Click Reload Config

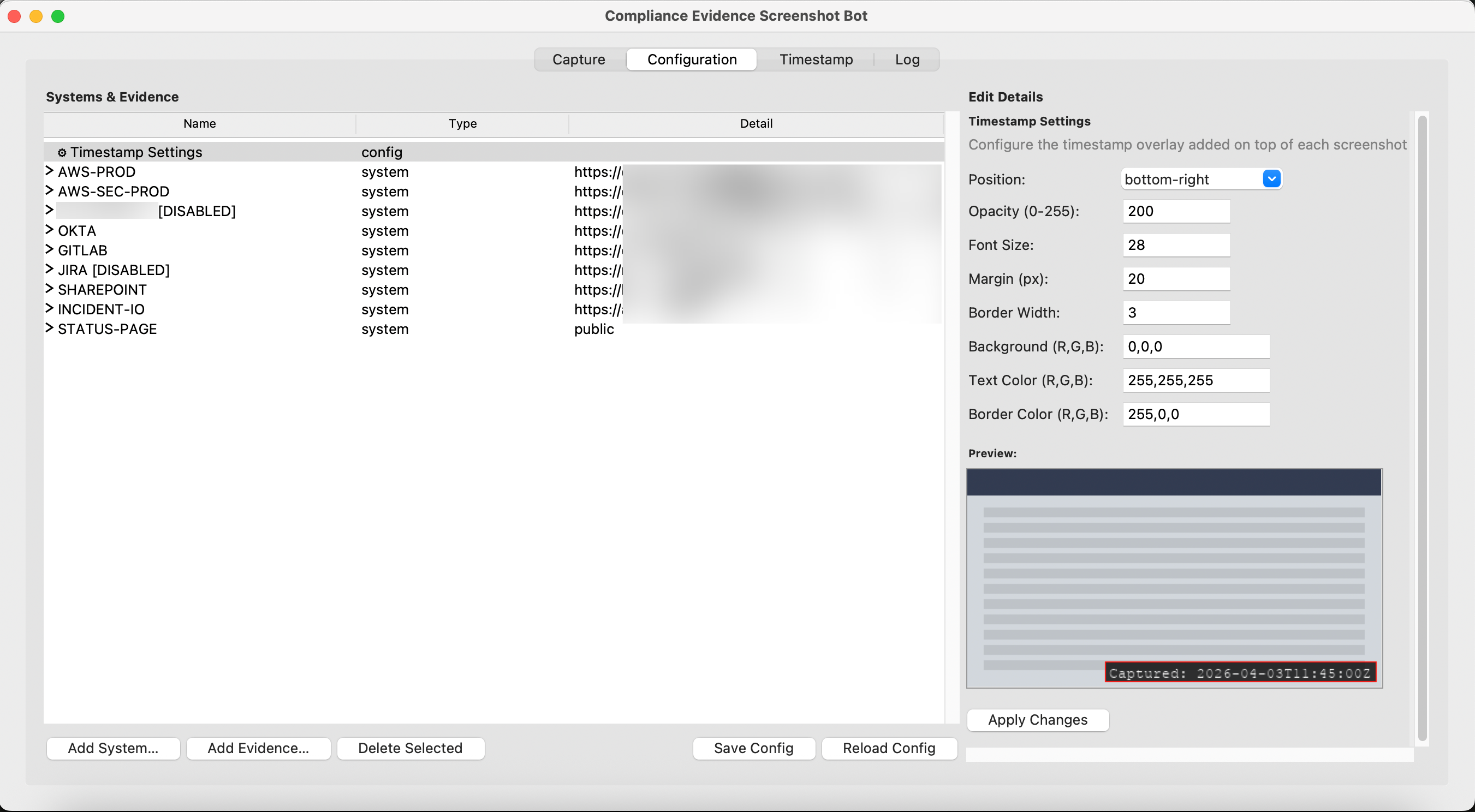888,748
